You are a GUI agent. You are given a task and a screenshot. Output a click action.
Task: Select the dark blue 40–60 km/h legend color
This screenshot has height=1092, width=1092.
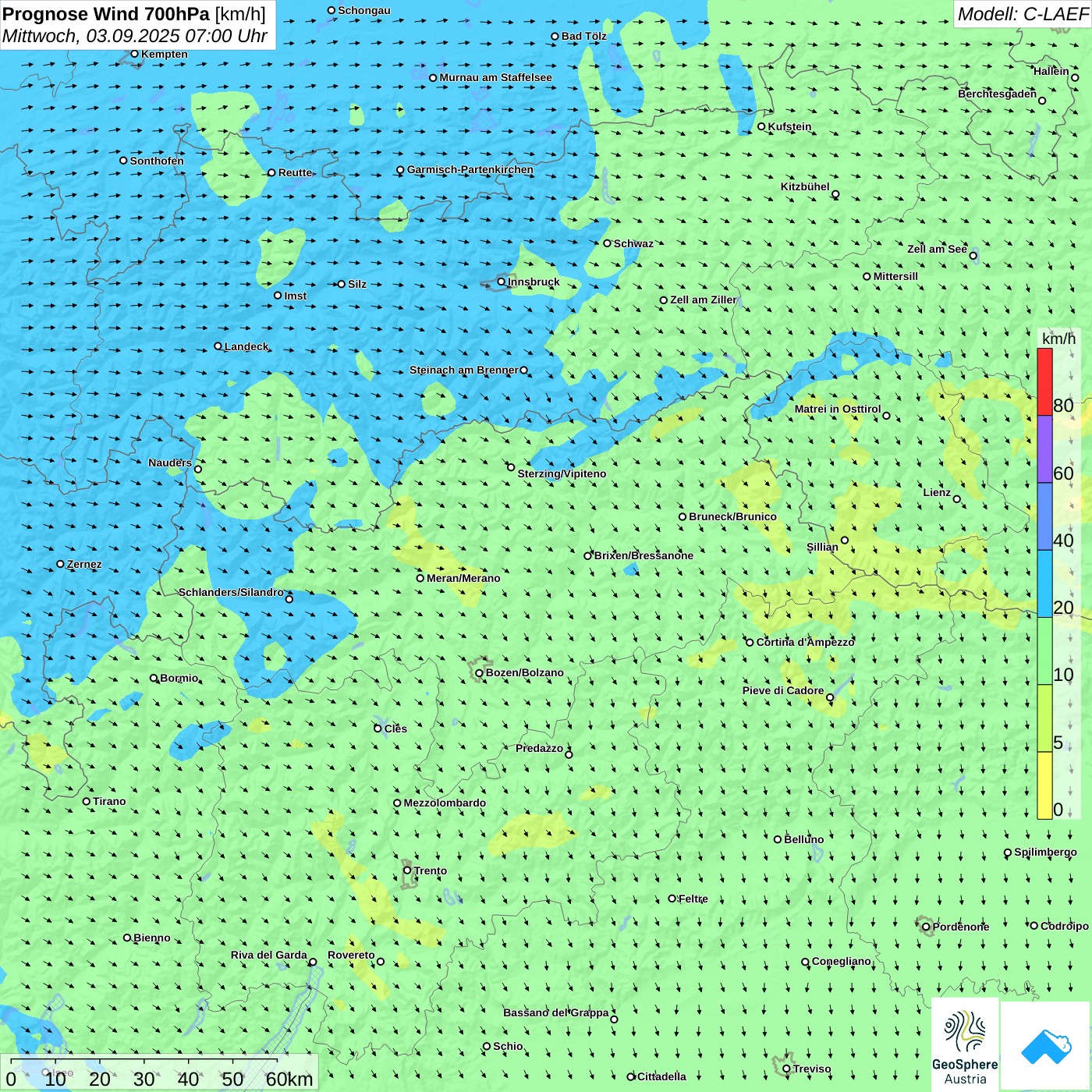tap(1044, 516)
